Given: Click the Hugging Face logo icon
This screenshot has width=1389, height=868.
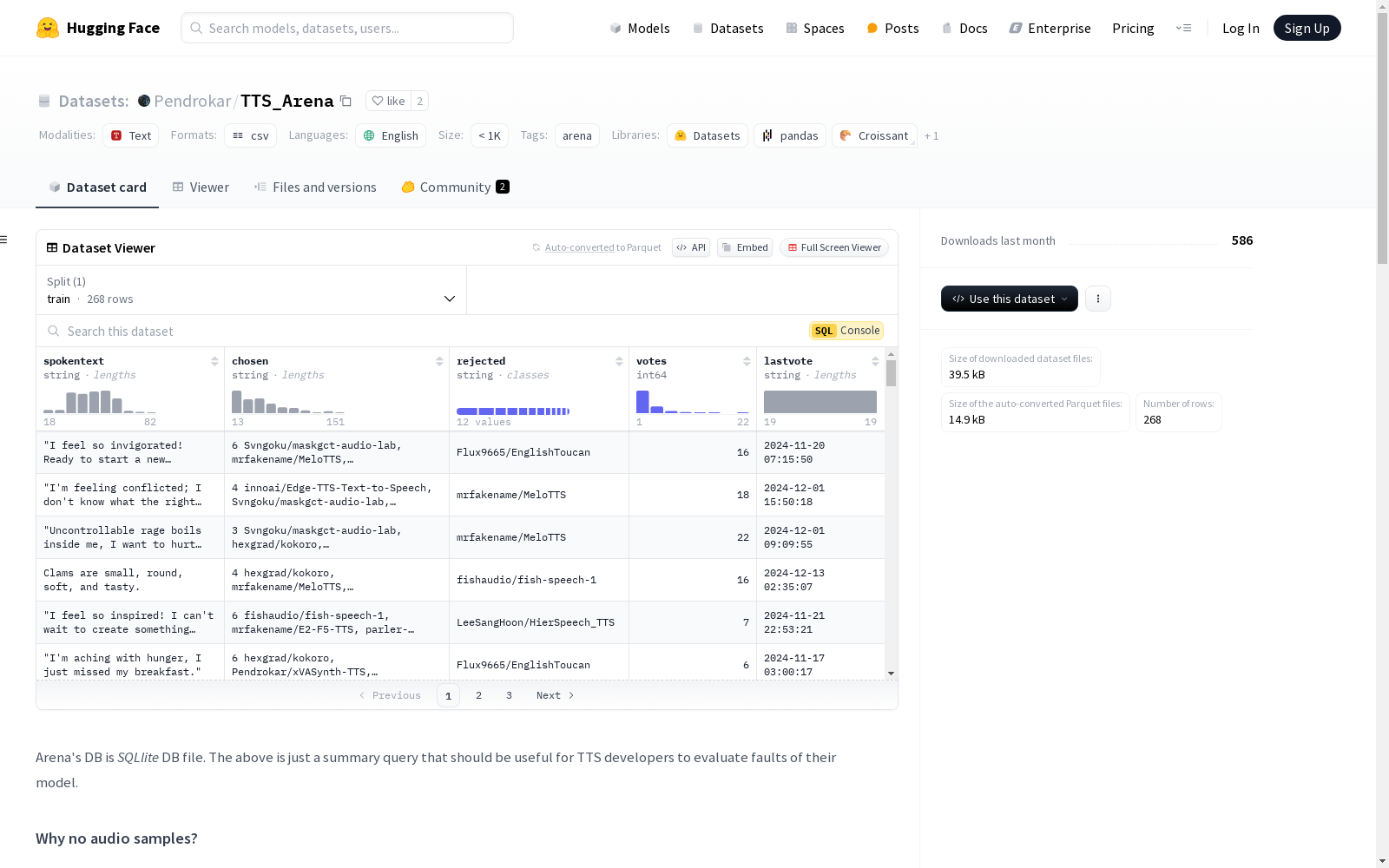Looking at the screenshot, I should (48, 28).
